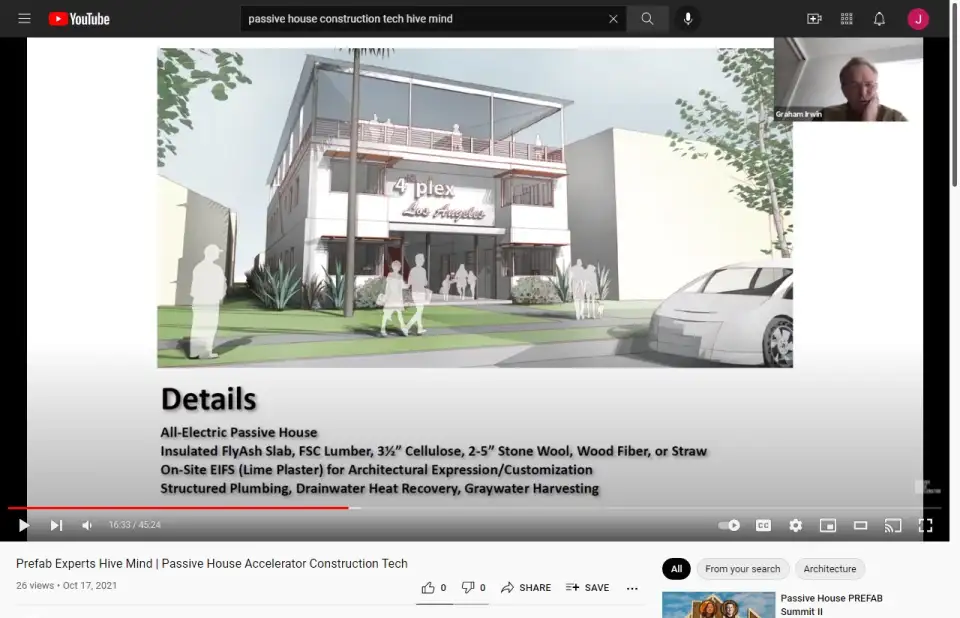Toggle closed captions
The height and width of the screenshot is (618, 960).
[x=763, y=525]
